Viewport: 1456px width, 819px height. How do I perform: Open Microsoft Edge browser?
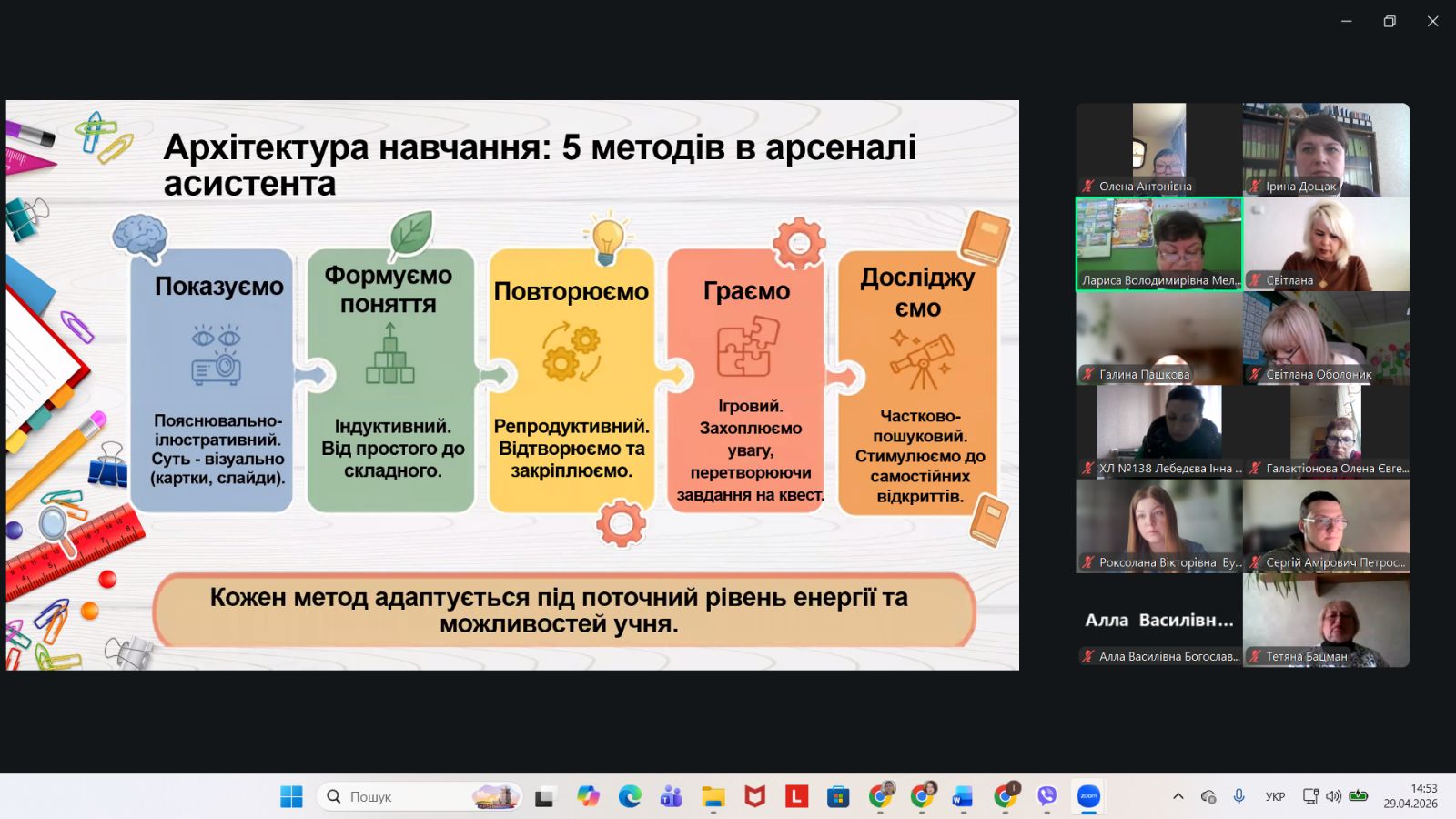(x=630, y=796)
